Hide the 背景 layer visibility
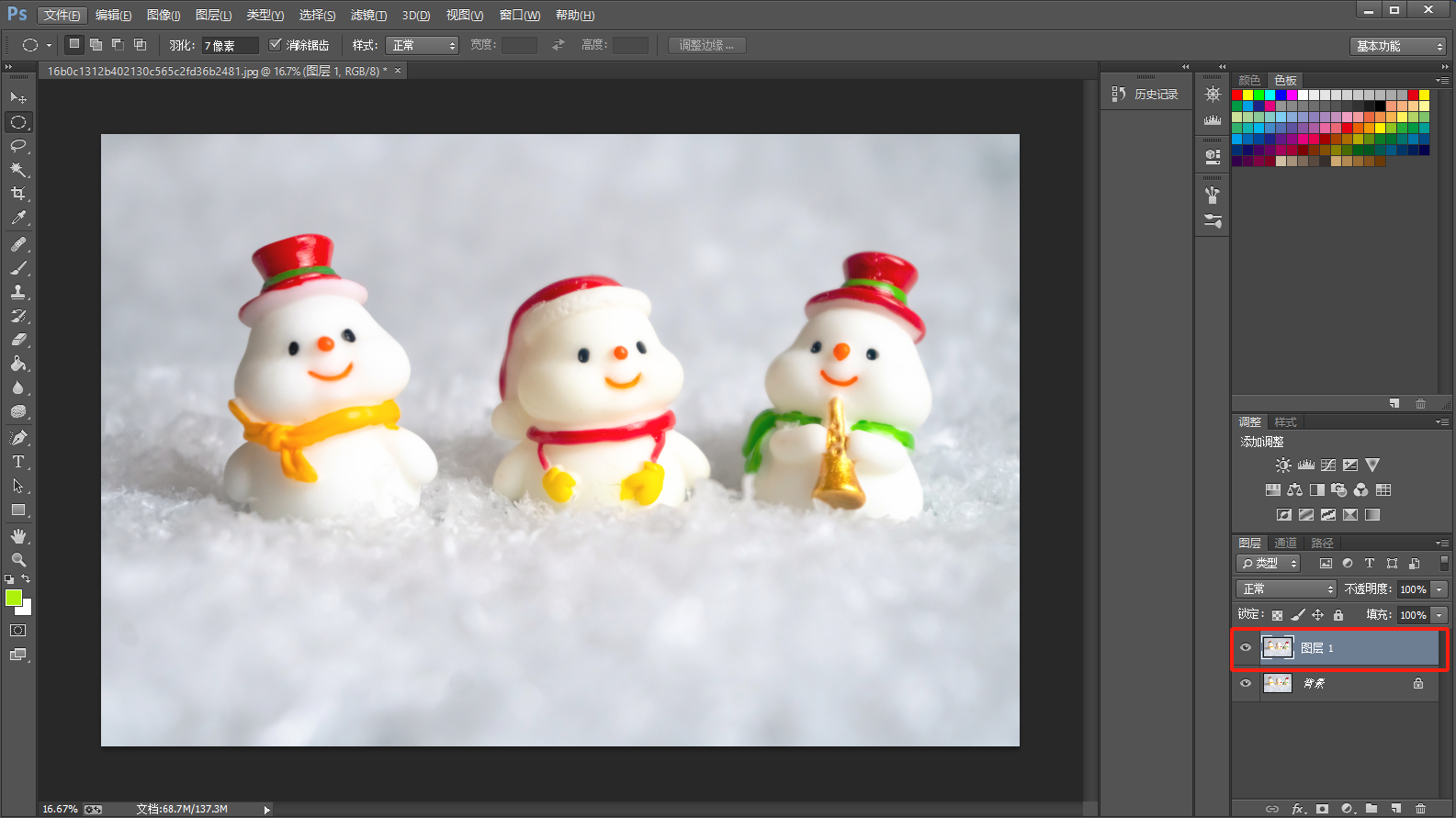This screenshot has width=1456, height=818. click(x=1246, y=683)
